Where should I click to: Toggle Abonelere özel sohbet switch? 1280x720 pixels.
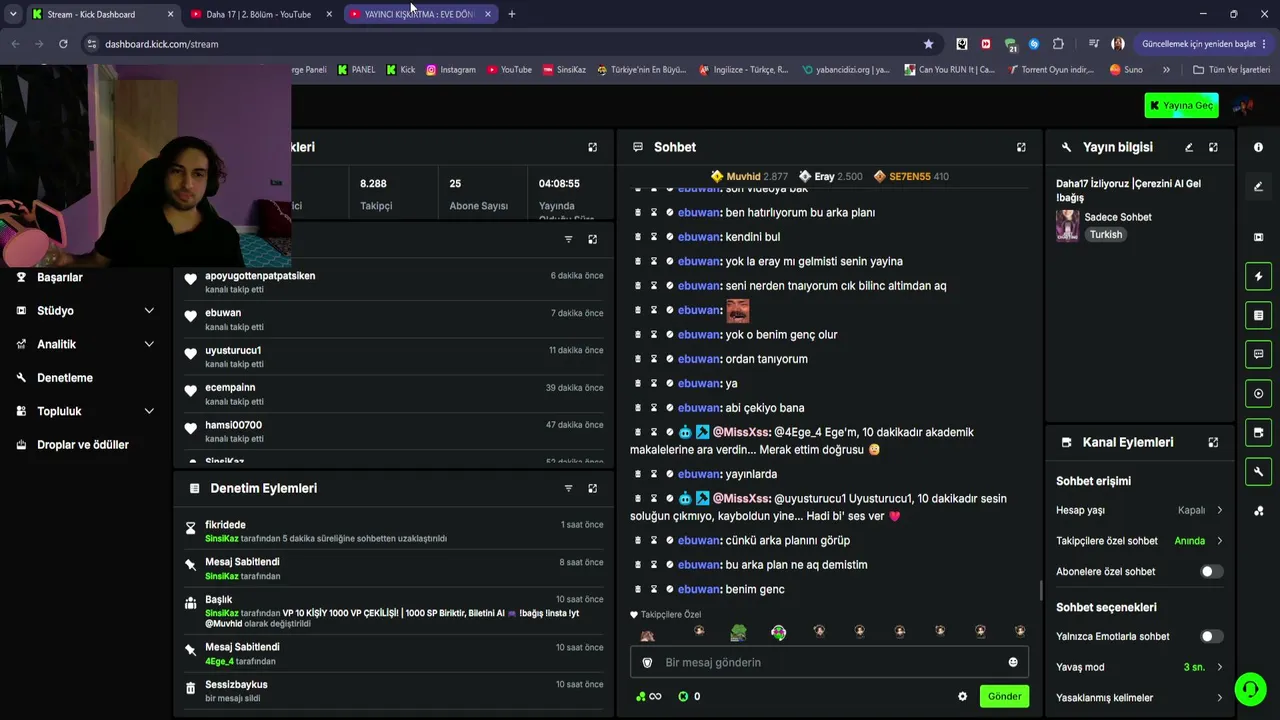(x=1211, y=572)
